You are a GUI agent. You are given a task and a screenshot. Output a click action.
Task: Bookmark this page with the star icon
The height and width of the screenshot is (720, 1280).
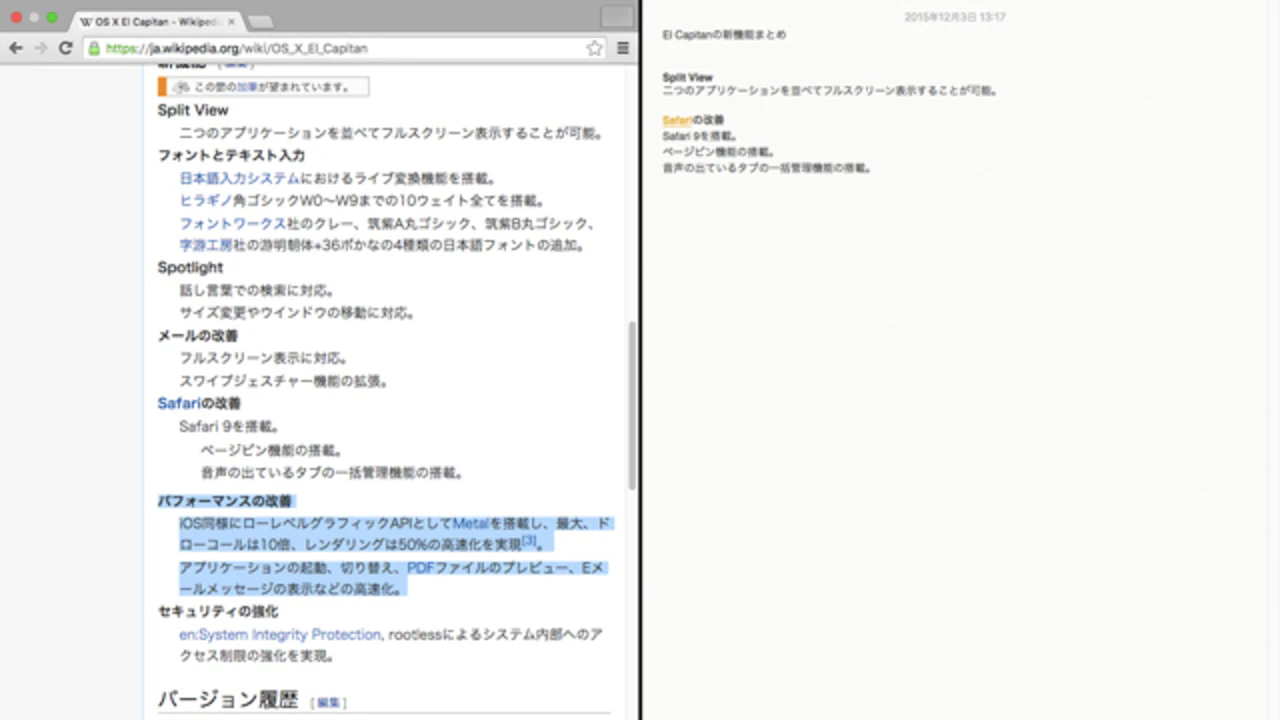pyautogui.click(x=594, y=48)
